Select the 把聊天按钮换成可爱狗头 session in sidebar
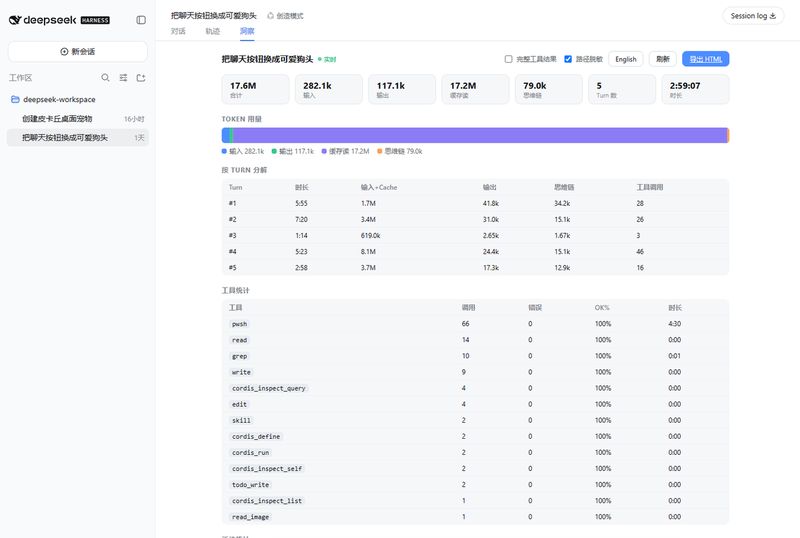Viewport: 800px width, 538px height. pos(78,137)
